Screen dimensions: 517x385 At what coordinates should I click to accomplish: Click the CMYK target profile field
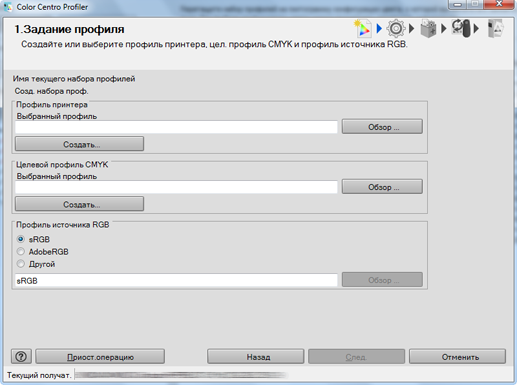(x=176, y=187)
